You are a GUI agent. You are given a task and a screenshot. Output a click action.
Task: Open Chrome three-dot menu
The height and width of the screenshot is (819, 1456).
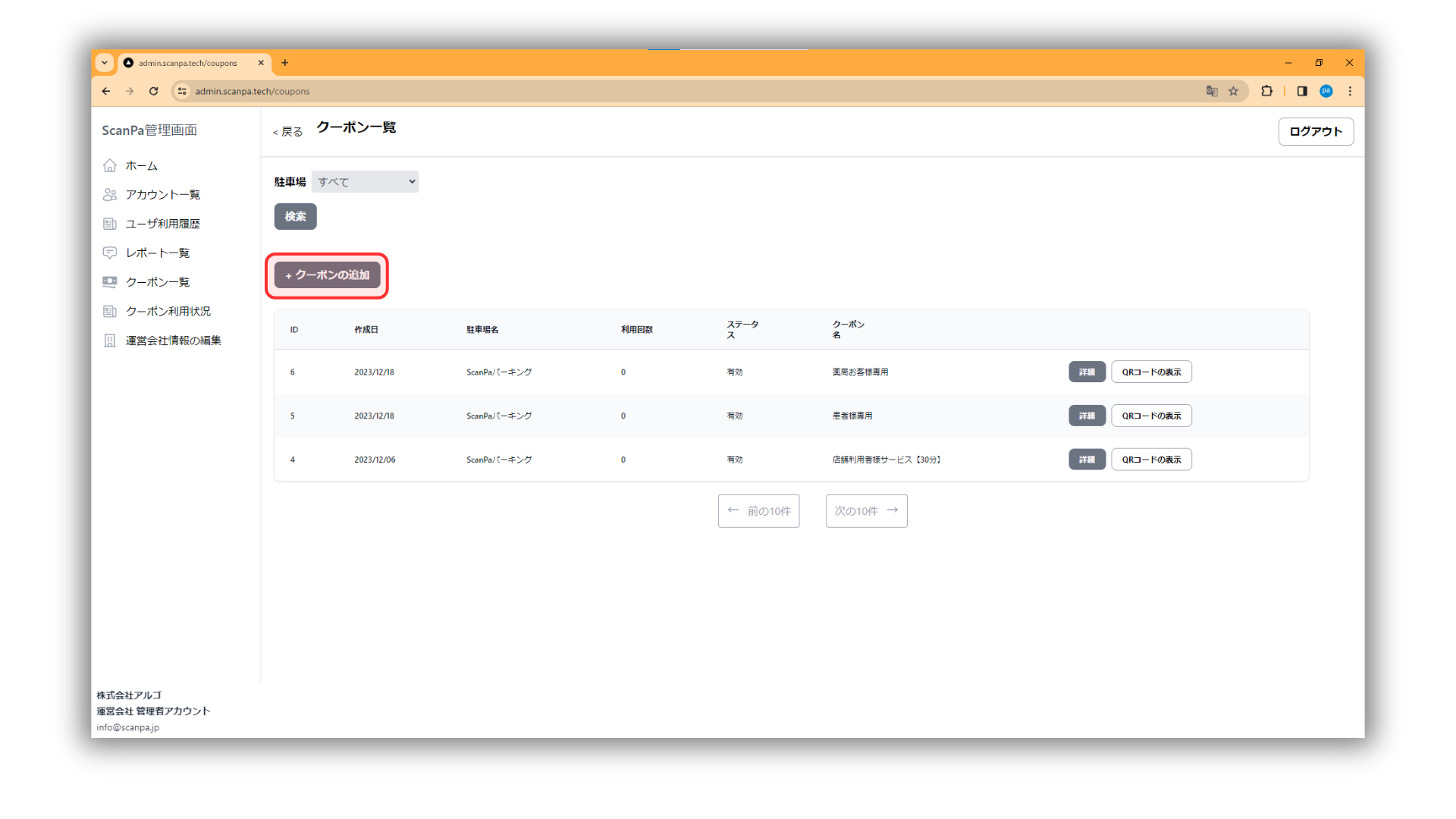click(x=1350, y=91)
